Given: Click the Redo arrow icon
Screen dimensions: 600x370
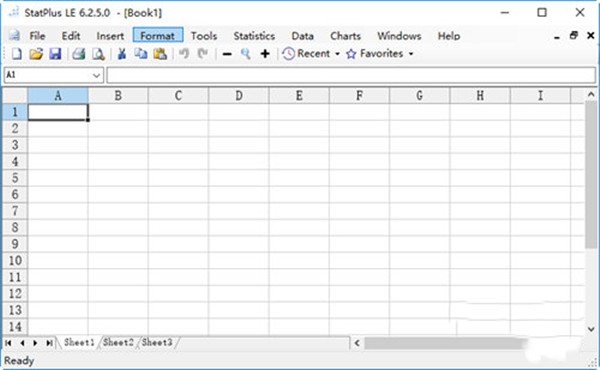Looking at the screenshot, I should point(202,54).
